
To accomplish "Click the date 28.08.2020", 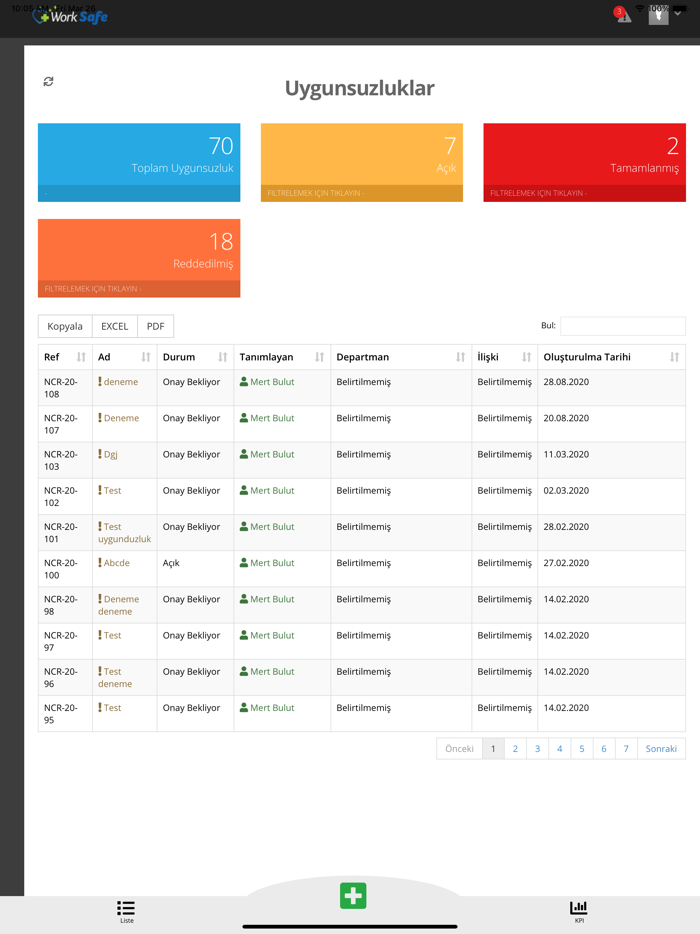I will coord(566,382).
